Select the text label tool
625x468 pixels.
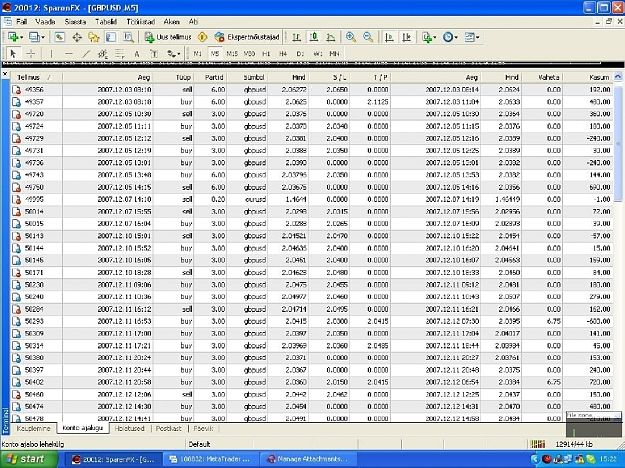coord(154,53)
